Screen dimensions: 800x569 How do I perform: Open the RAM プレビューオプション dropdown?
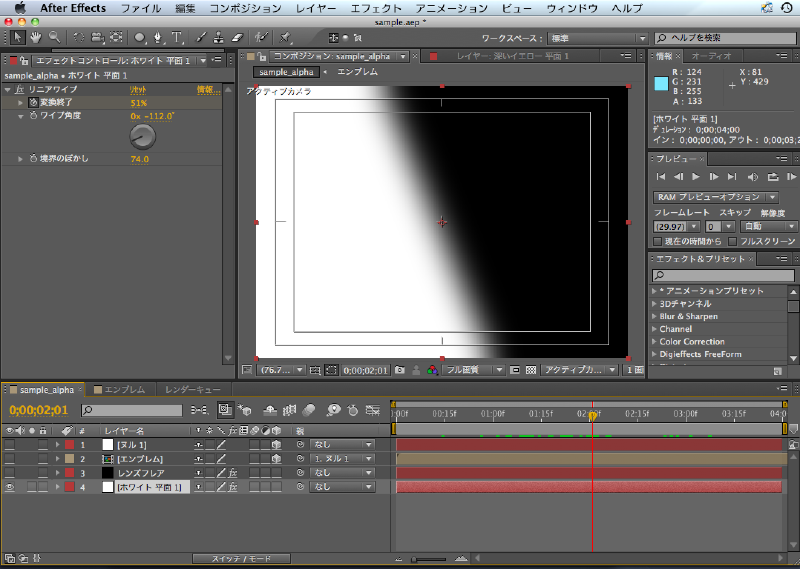pyautogui.click(x=716, y=197)
